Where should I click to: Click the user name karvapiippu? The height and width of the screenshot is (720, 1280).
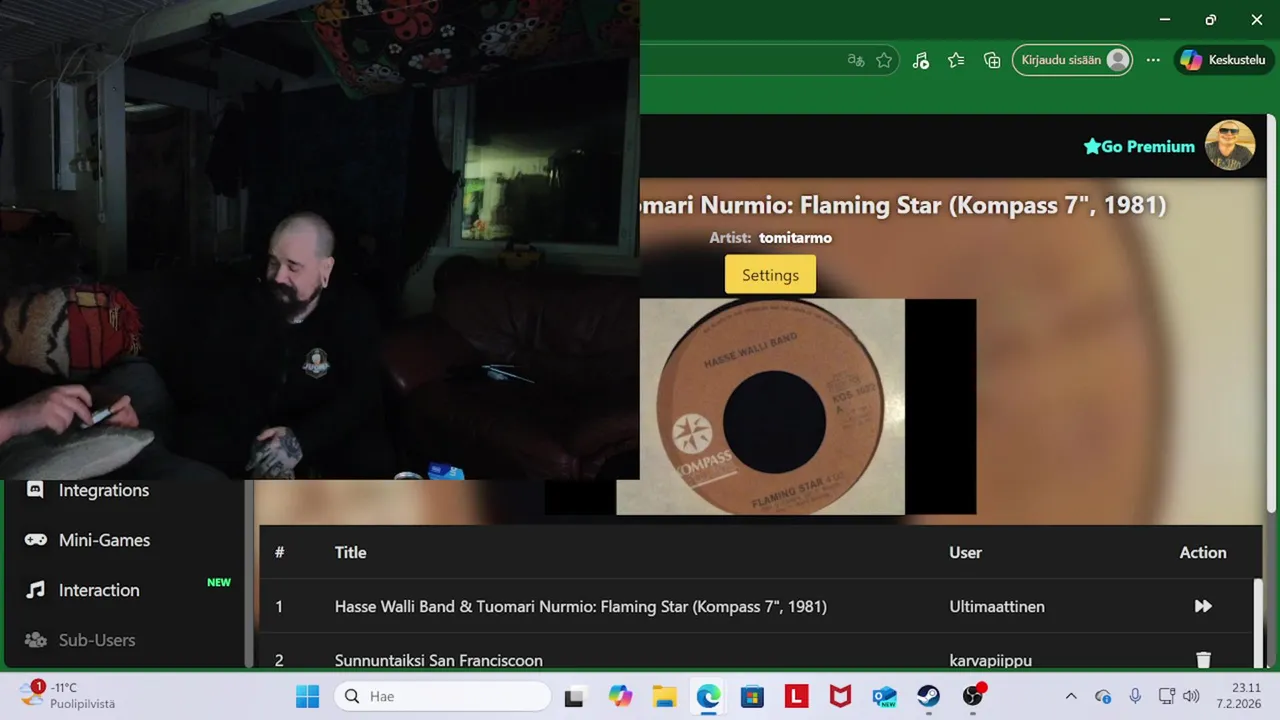[x=991, y=660]
